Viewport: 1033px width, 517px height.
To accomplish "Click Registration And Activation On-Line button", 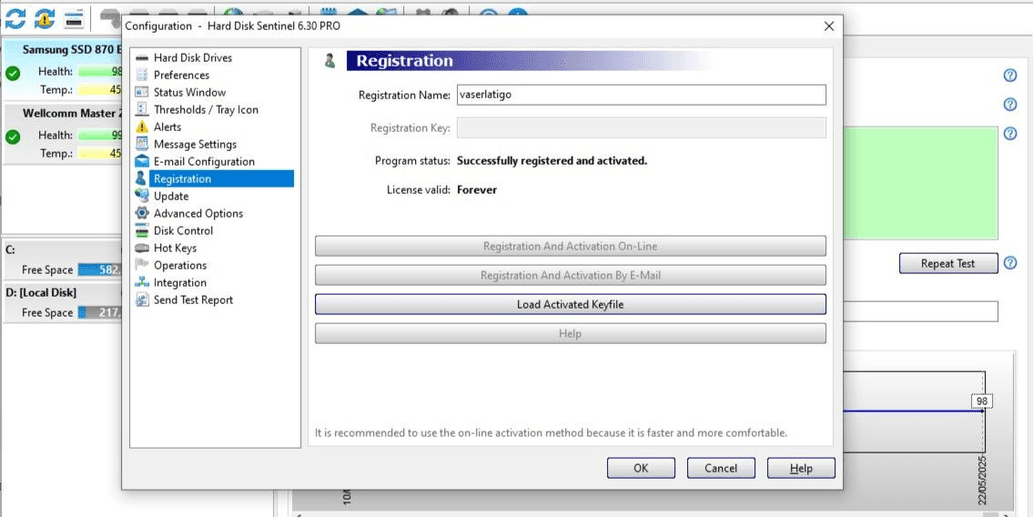I will coord(571,246).
